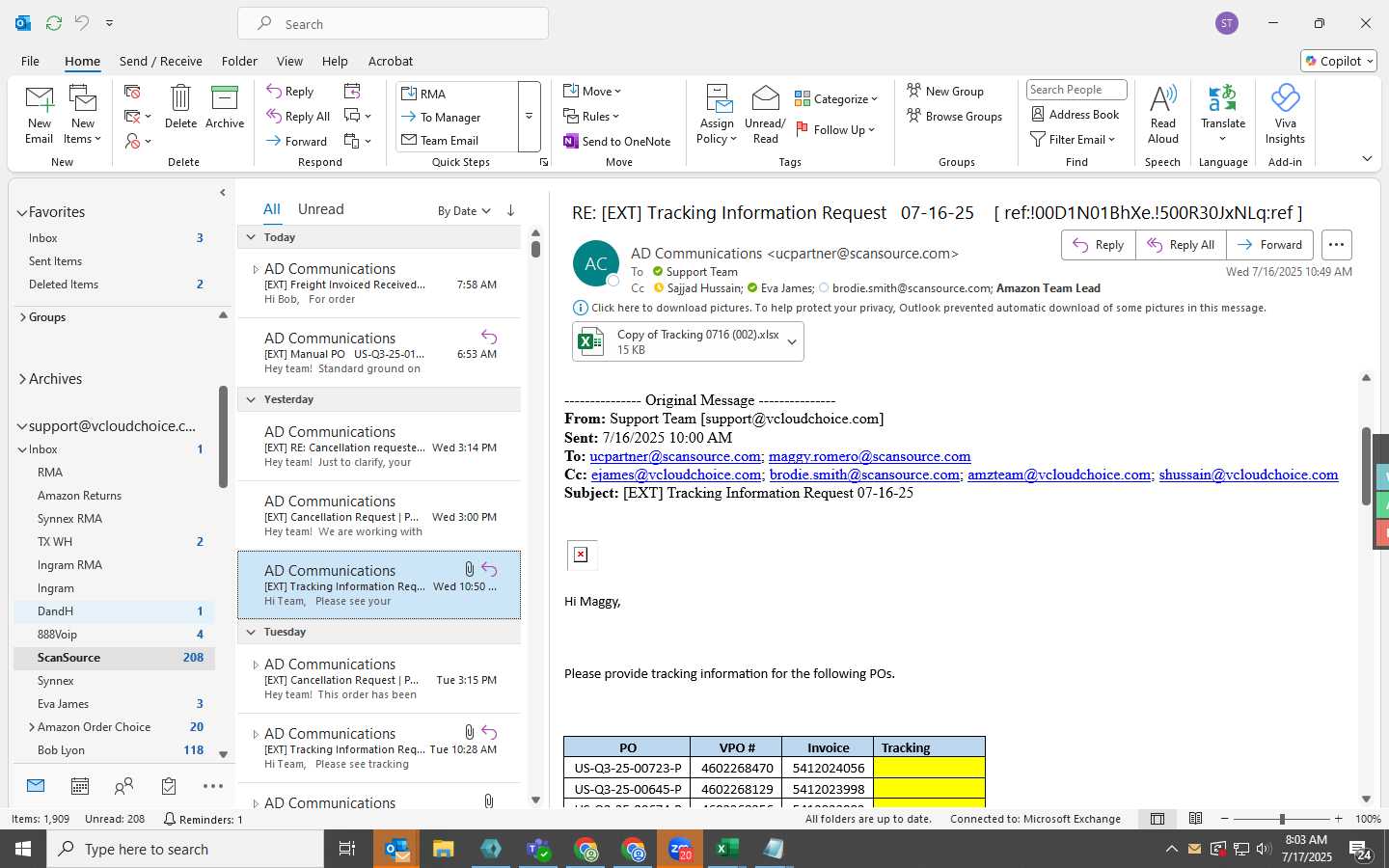Start Read Aloud
Viewport: 1389px width, 868px height.
tap(1163, 115)
